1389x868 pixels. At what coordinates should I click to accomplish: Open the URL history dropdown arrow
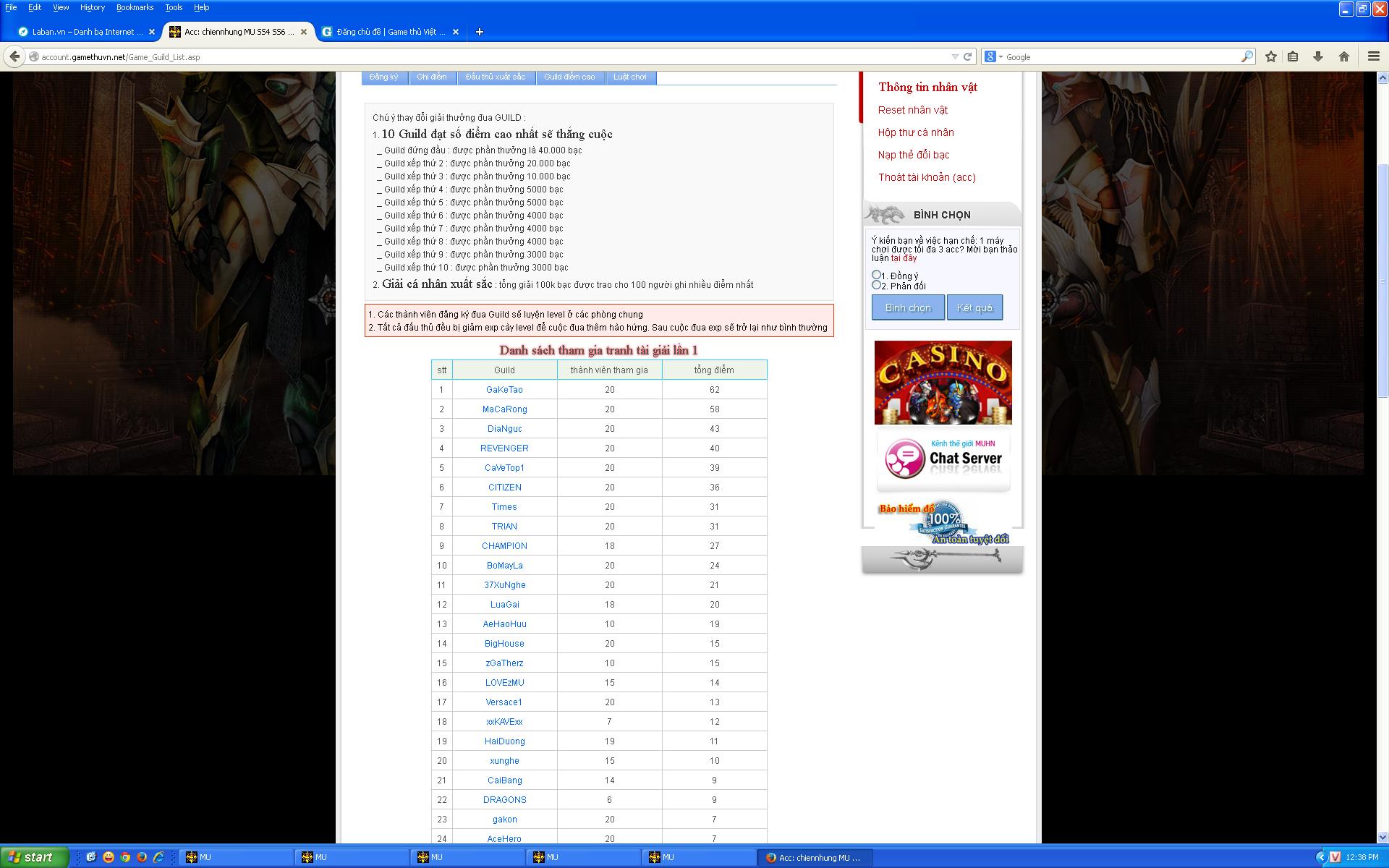(x=954, y=56)
